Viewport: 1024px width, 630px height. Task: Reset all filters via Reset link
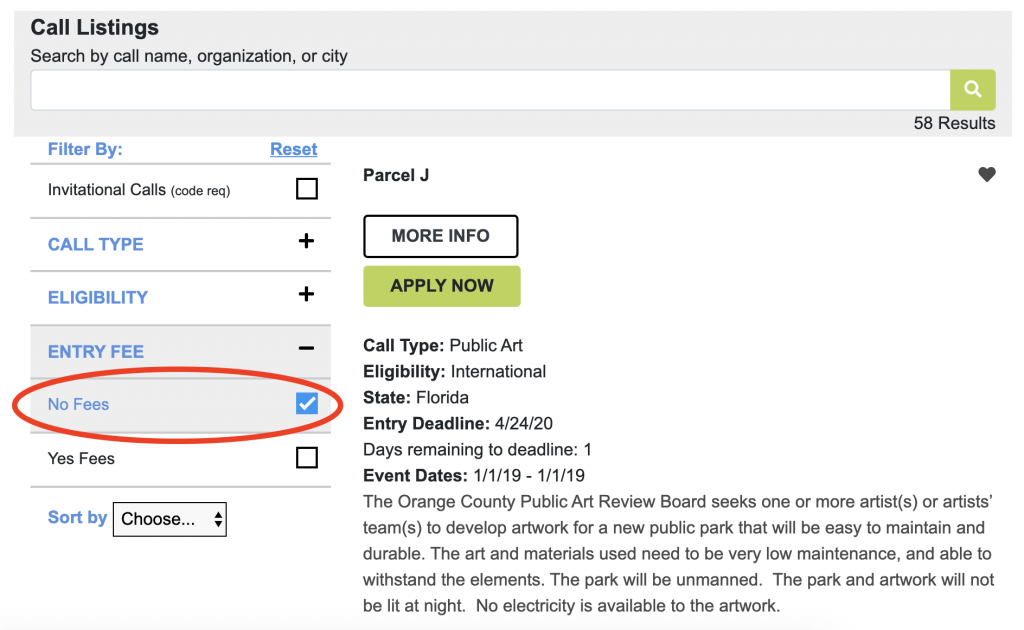[293, 149]
